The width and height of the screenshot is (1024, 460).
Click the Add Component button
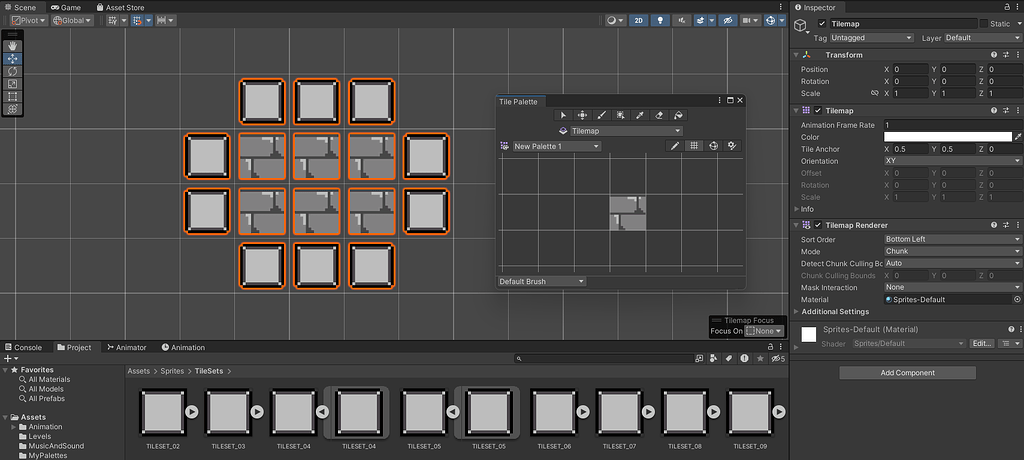click(907, 373)
